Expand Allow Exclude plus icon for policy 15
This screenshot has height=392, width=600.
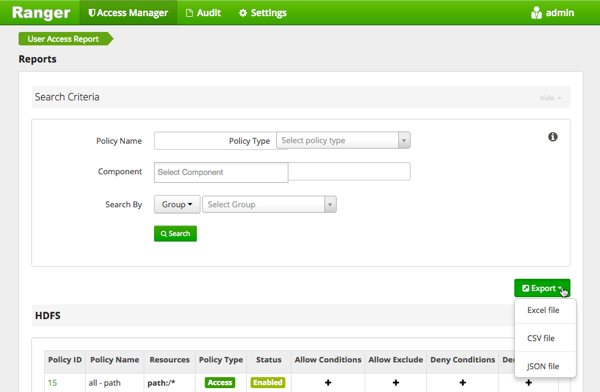click(396, 382)
